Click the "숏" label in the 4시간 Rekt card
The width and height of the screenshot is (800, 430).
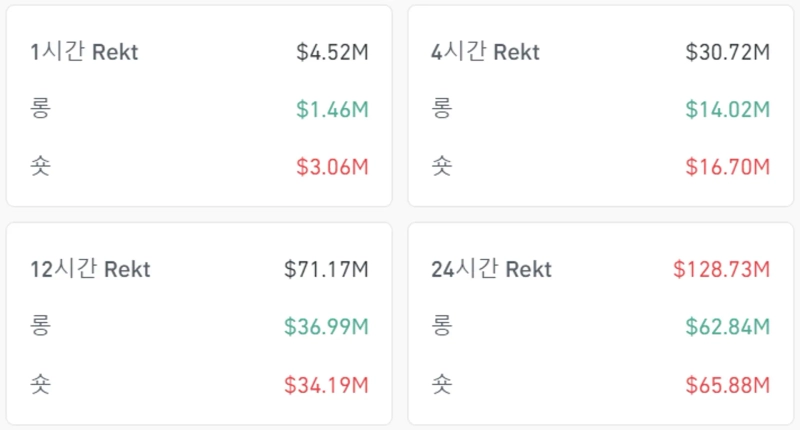441,166
